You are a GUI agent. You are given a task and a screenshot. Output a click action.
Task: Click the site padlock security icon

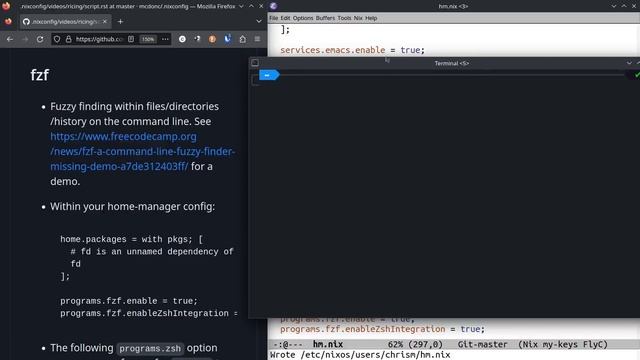pyautogui.click(x=68, y=39)
